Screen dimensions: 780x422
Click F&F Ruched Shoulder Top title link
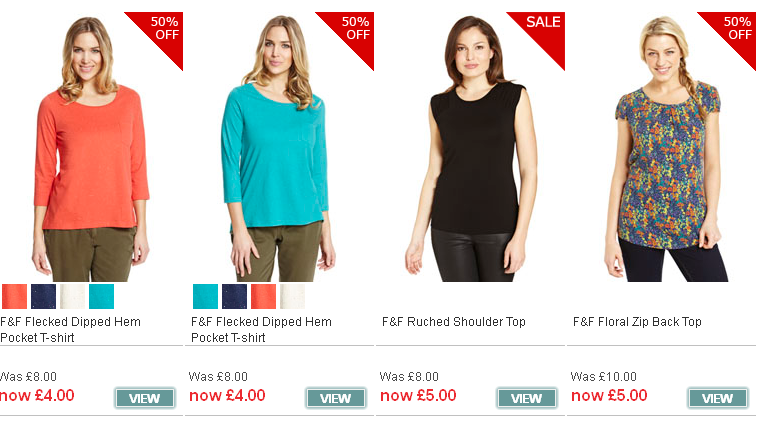point(454,322)
